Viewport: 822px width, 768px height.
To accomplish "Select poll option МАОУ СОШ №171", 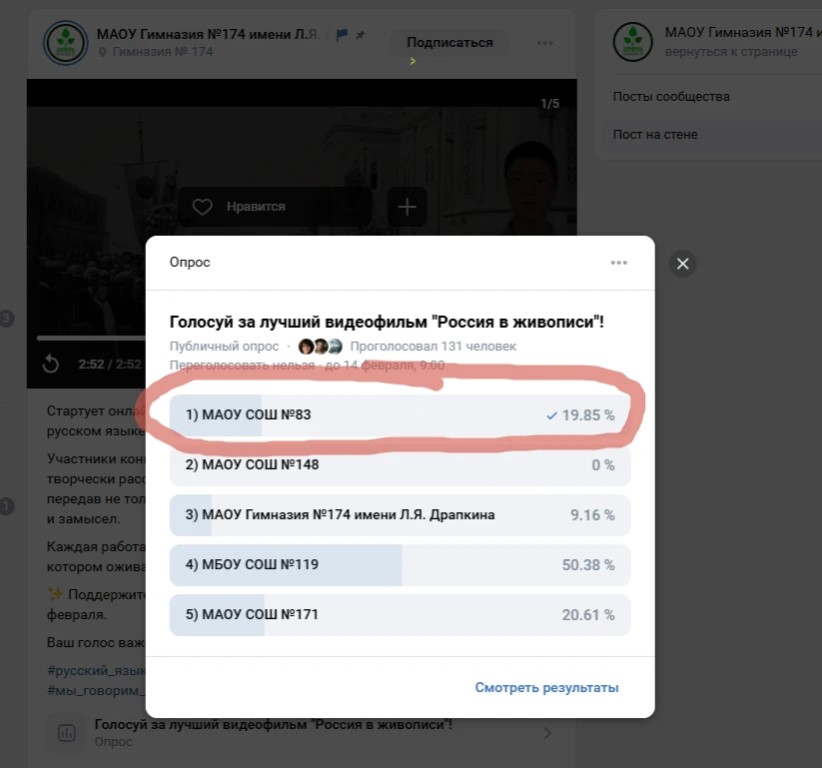I will coord(400,614).
